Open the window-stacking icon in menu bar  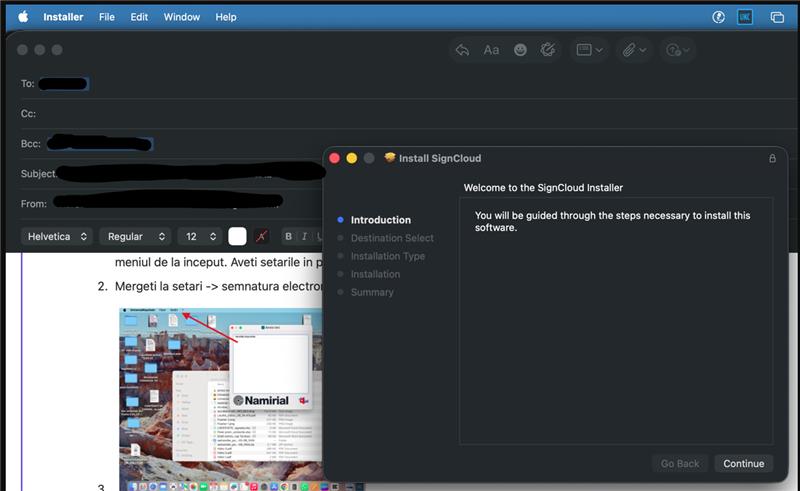tap(777, 17)
